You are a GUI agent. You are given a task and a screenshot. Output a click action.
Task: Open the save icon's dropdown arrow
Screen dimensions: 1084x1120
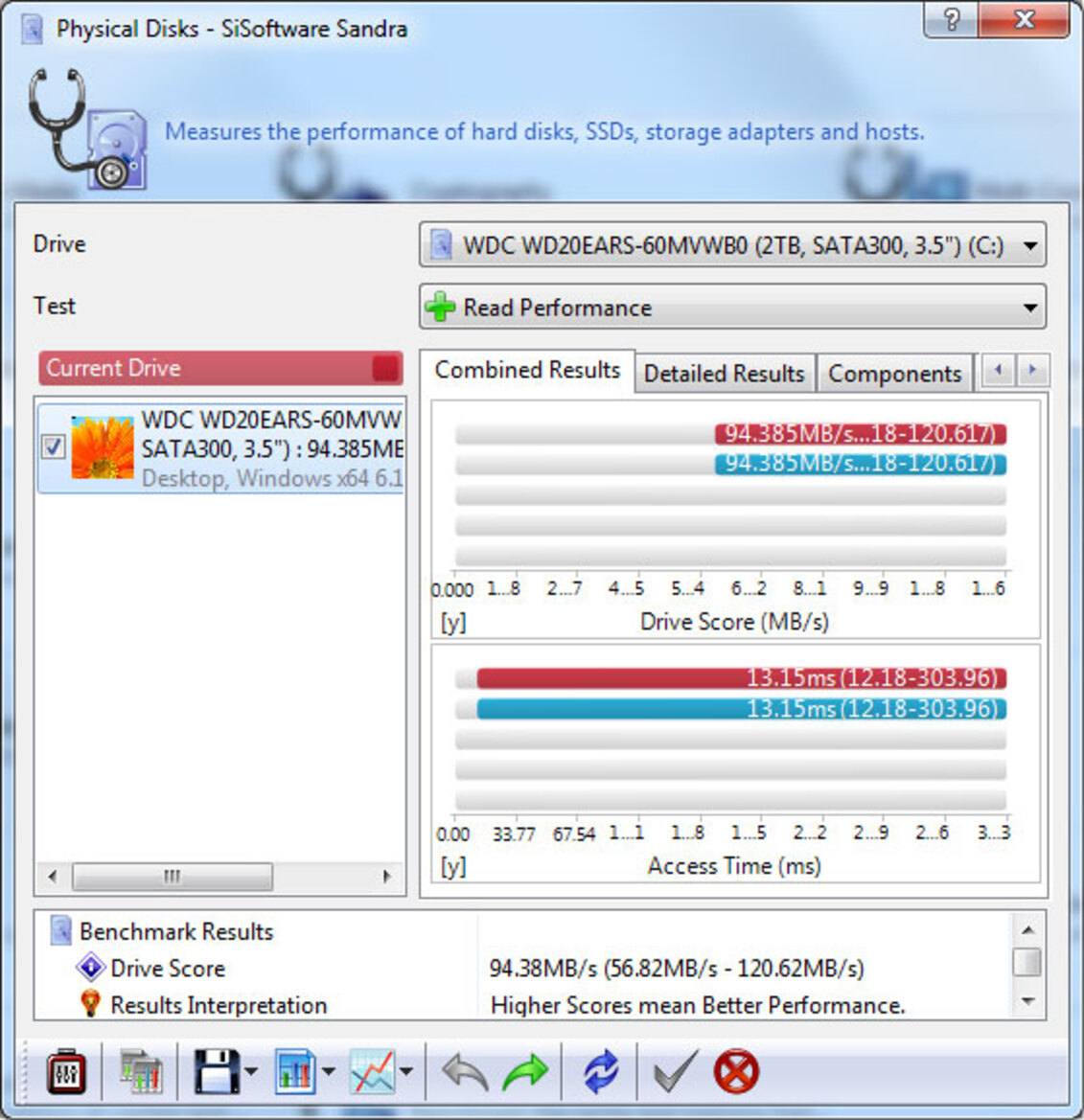tap(251, 1071)
